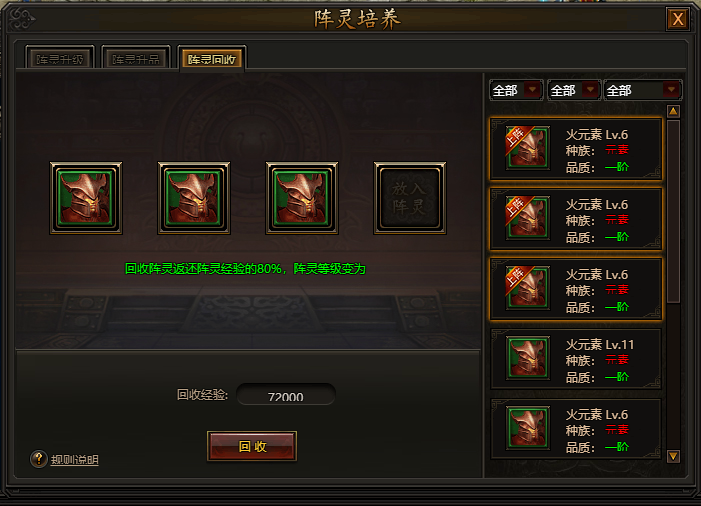Viewport: 701px width, 506px height.
Task: Select the last 火元素 Lv.6 entry
Action: (576, 429)
